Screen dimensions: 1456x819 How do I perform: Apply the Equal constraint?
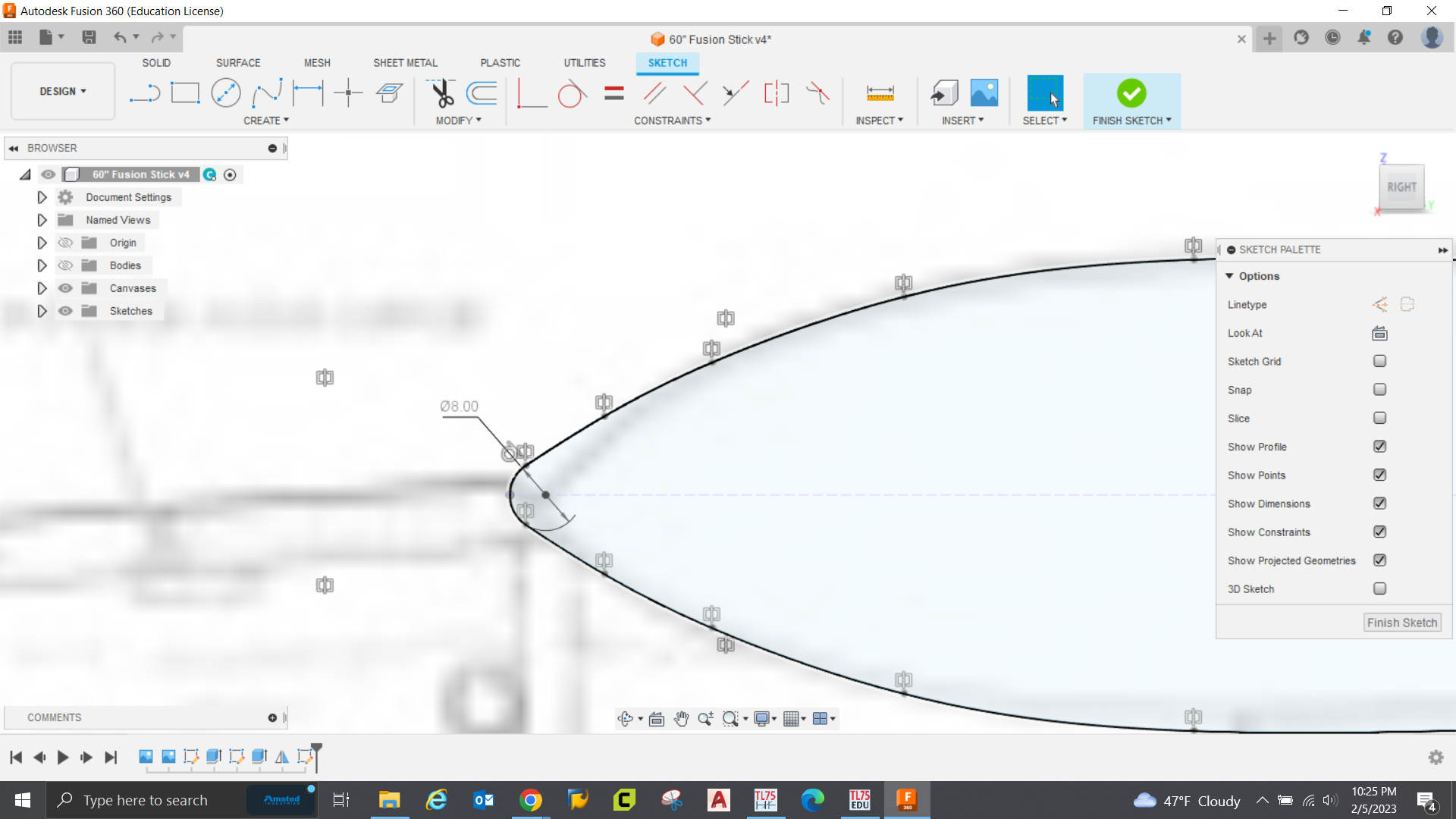613,93
